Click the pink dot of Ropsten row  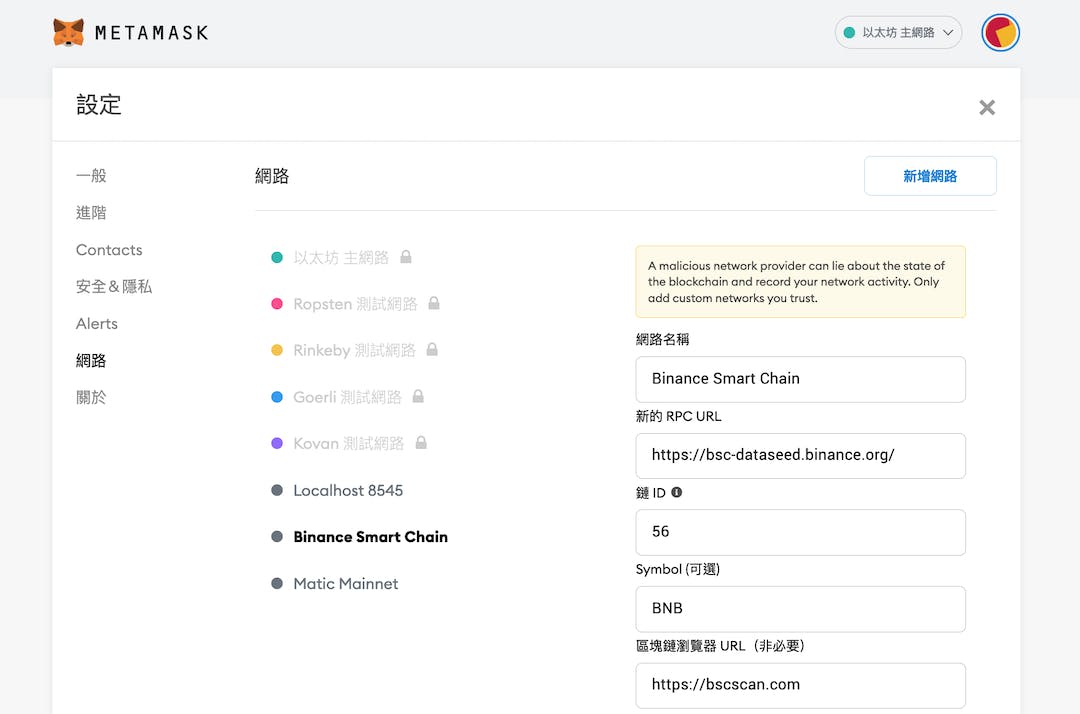click(277, 304)
